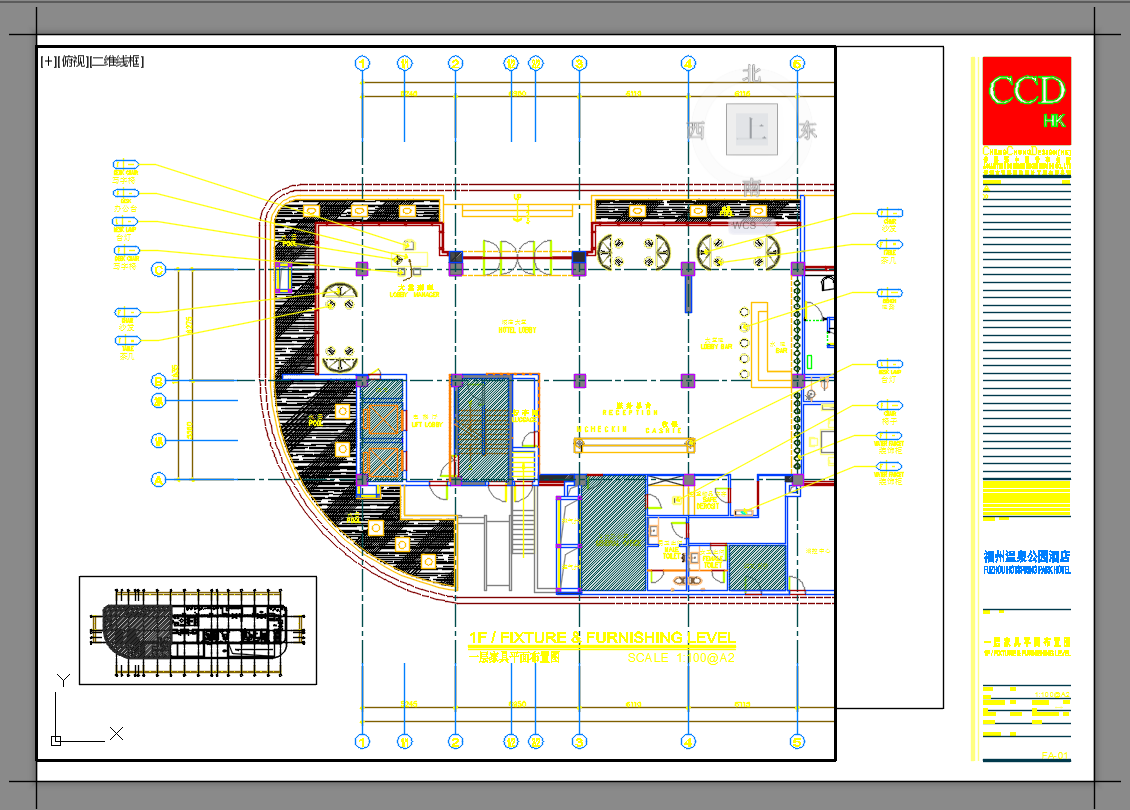Select the CASHIER counter label

pos(664,430)
